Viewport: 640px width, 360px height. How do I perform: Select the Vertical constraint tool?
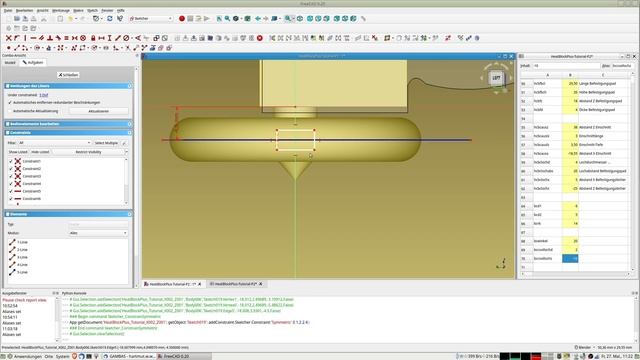point(25,38)
